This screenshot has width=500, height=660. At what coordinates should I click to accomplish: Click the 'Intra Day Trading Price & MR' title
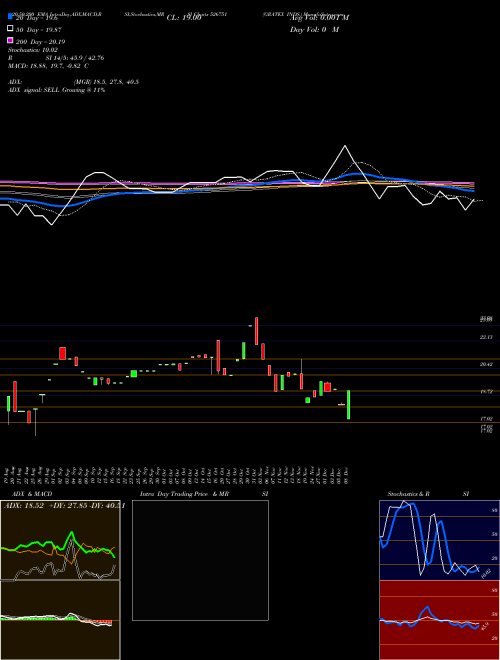point(184,494)
